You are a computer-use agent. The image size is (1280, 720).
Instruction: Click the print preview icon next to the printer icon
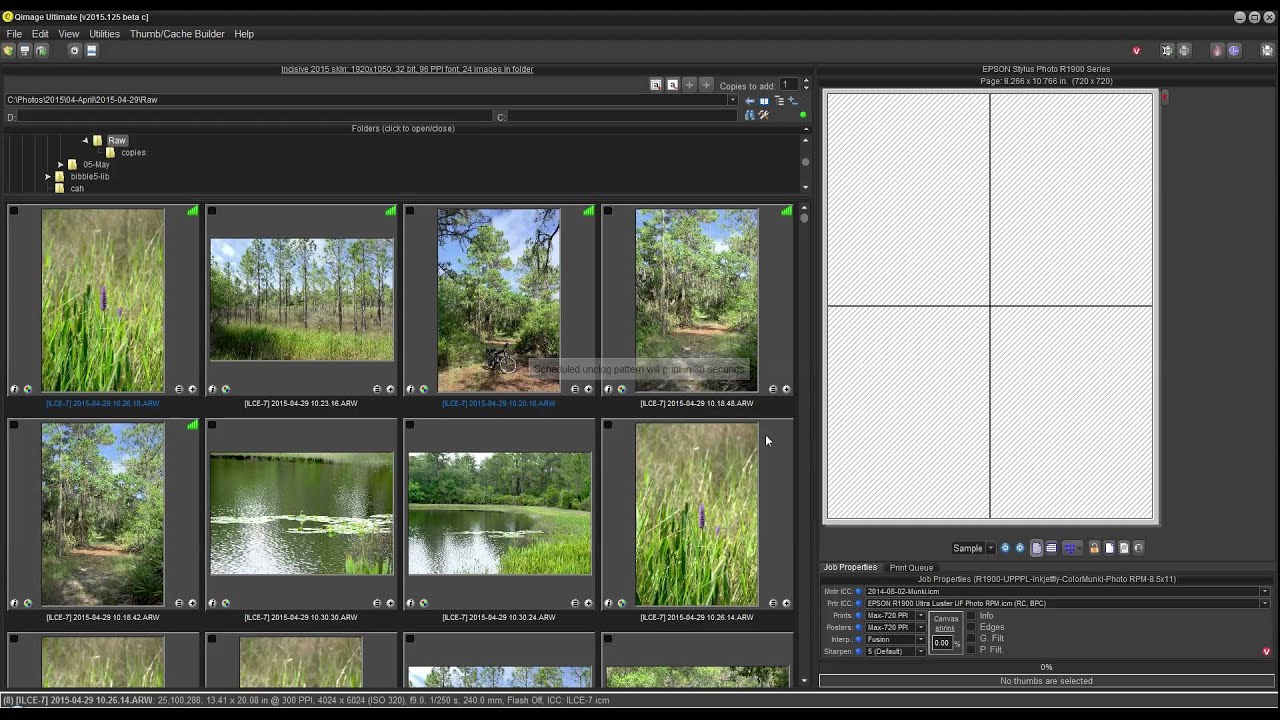(1166, 51)
